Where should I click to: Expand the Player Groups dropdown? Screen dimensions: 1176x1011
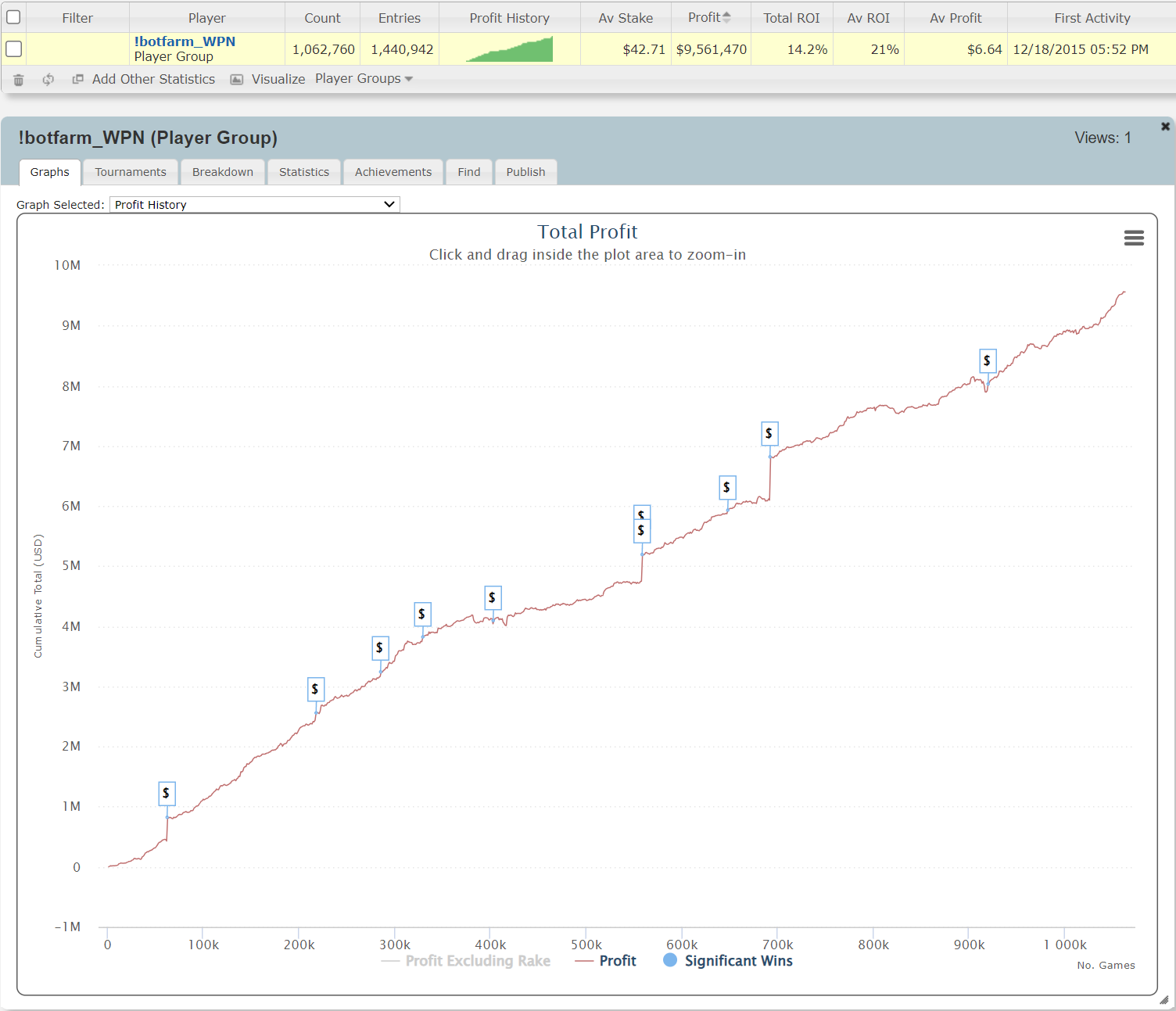pyautogui.click(x=364, y=78)
